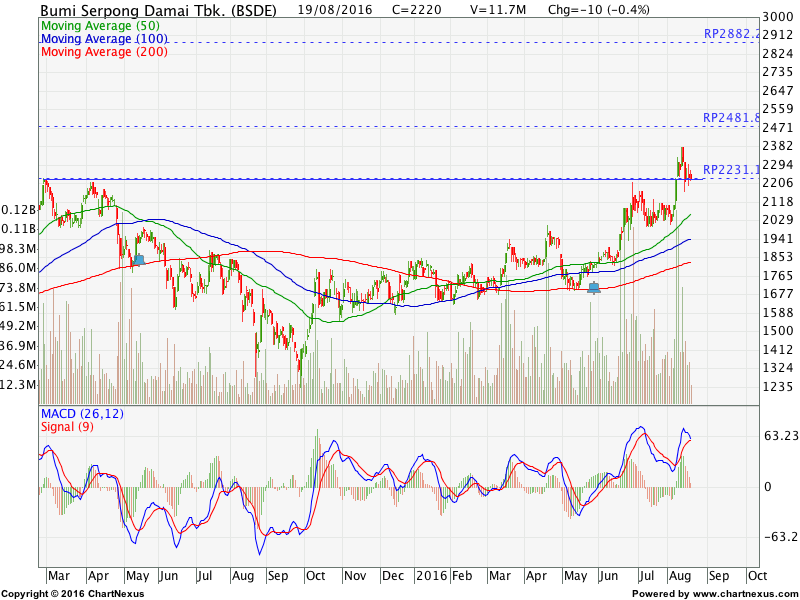Click the '1235' price axis label
The width and height of the screenshot is (800, 600).
click(778, 386)
